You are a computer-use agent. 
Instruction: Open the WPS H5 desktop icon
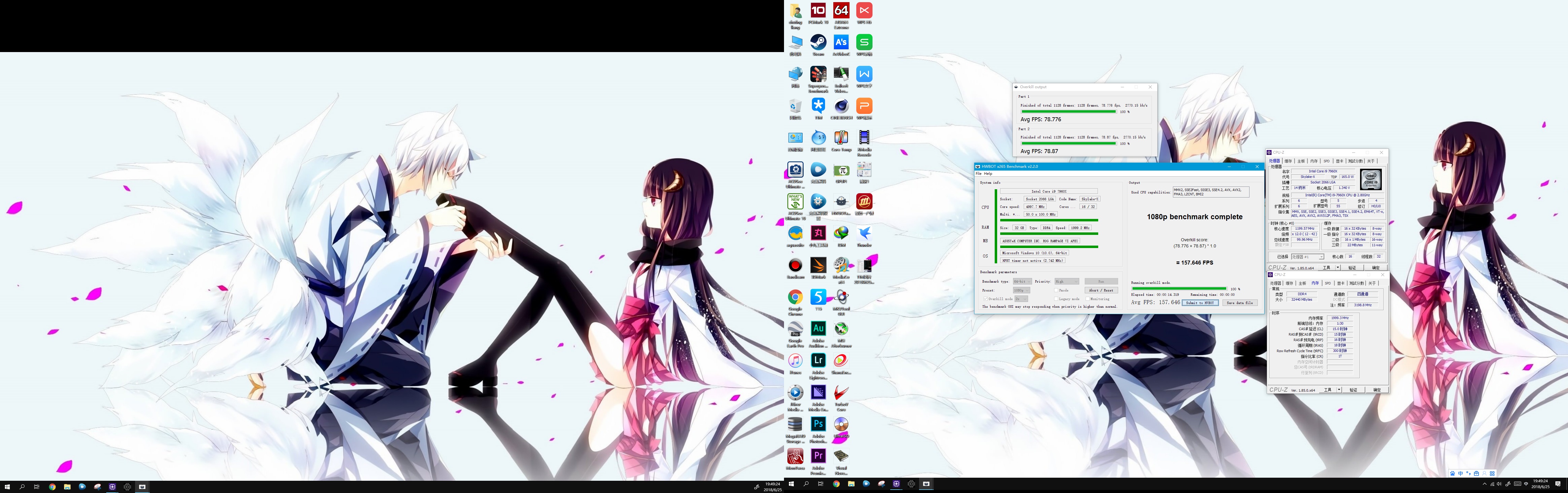pos(864,13)
